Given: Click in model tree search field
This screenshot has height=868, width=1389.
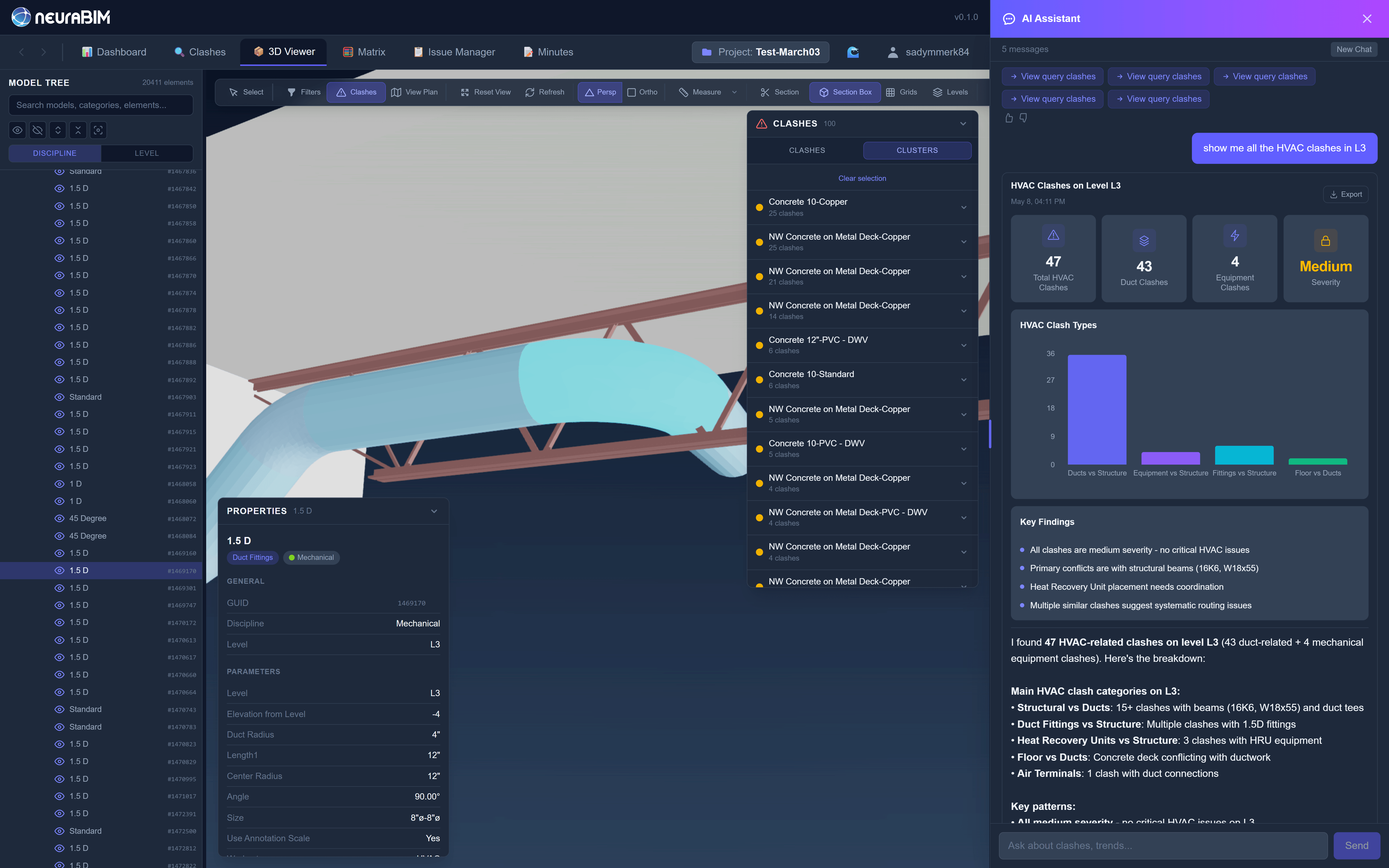Looking at the screenshot, I should click(x=101, y=105).
